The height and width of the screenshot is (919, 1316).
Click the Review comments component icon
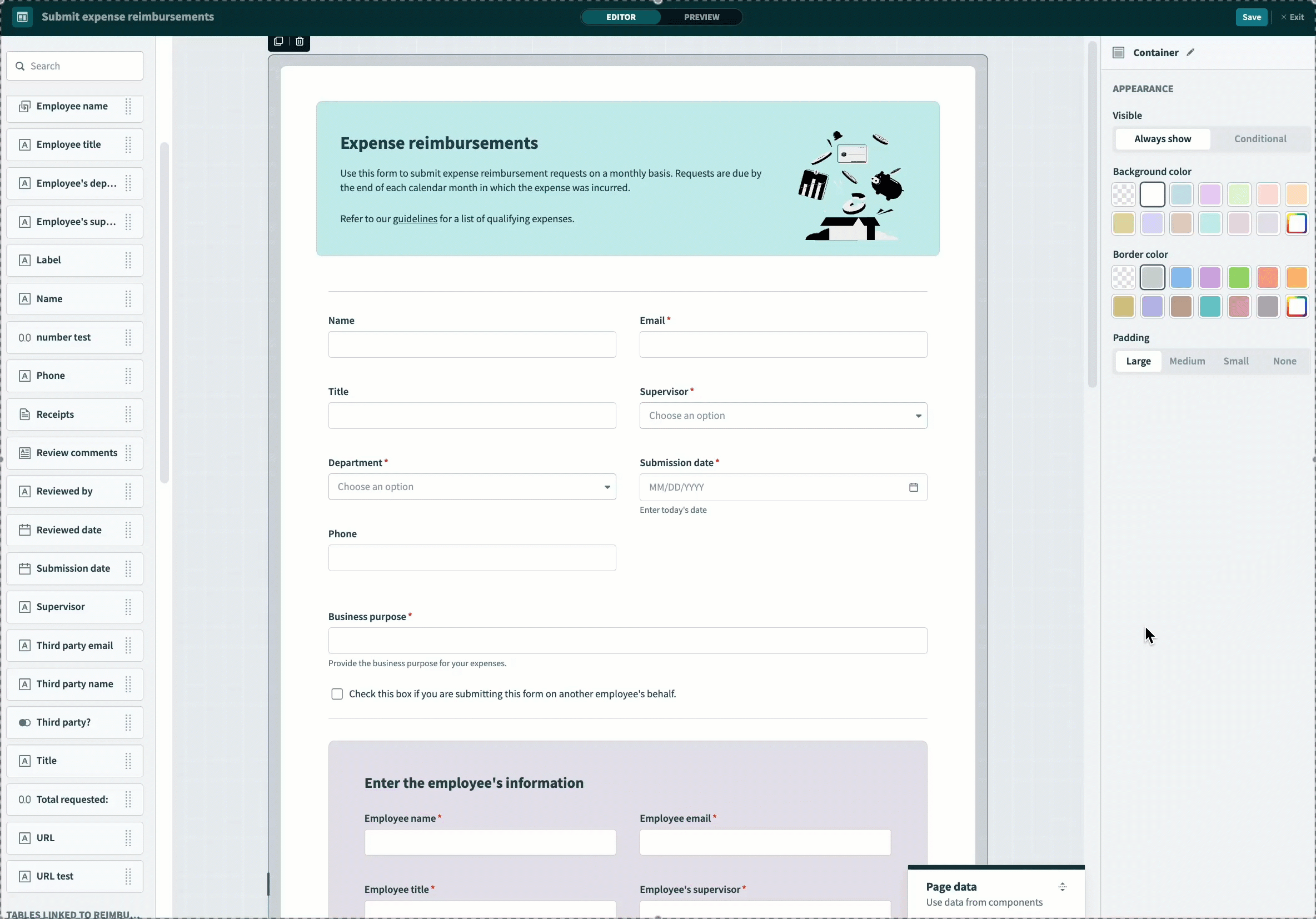(24, 453)
